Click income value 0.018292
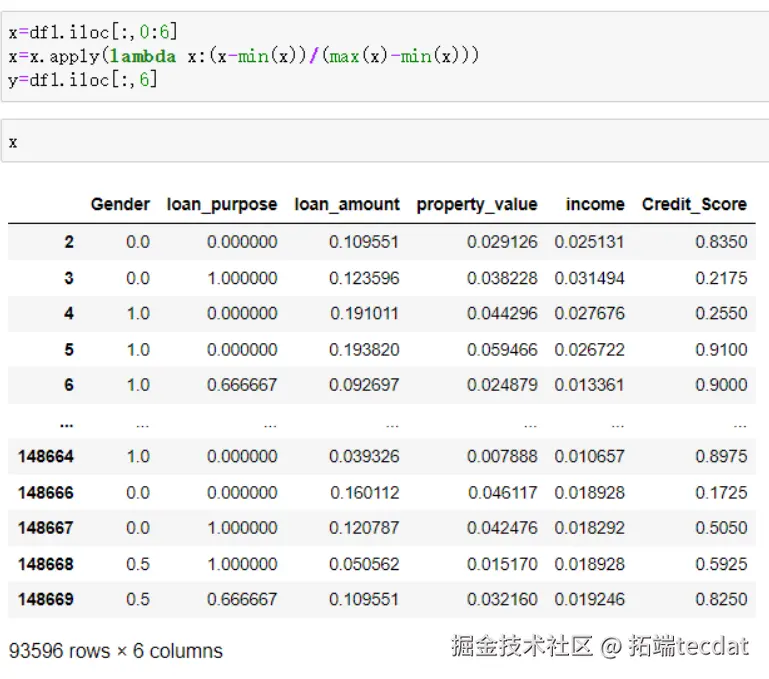The height and width of the screenshot is (679, 769). (x=590, y=528)
